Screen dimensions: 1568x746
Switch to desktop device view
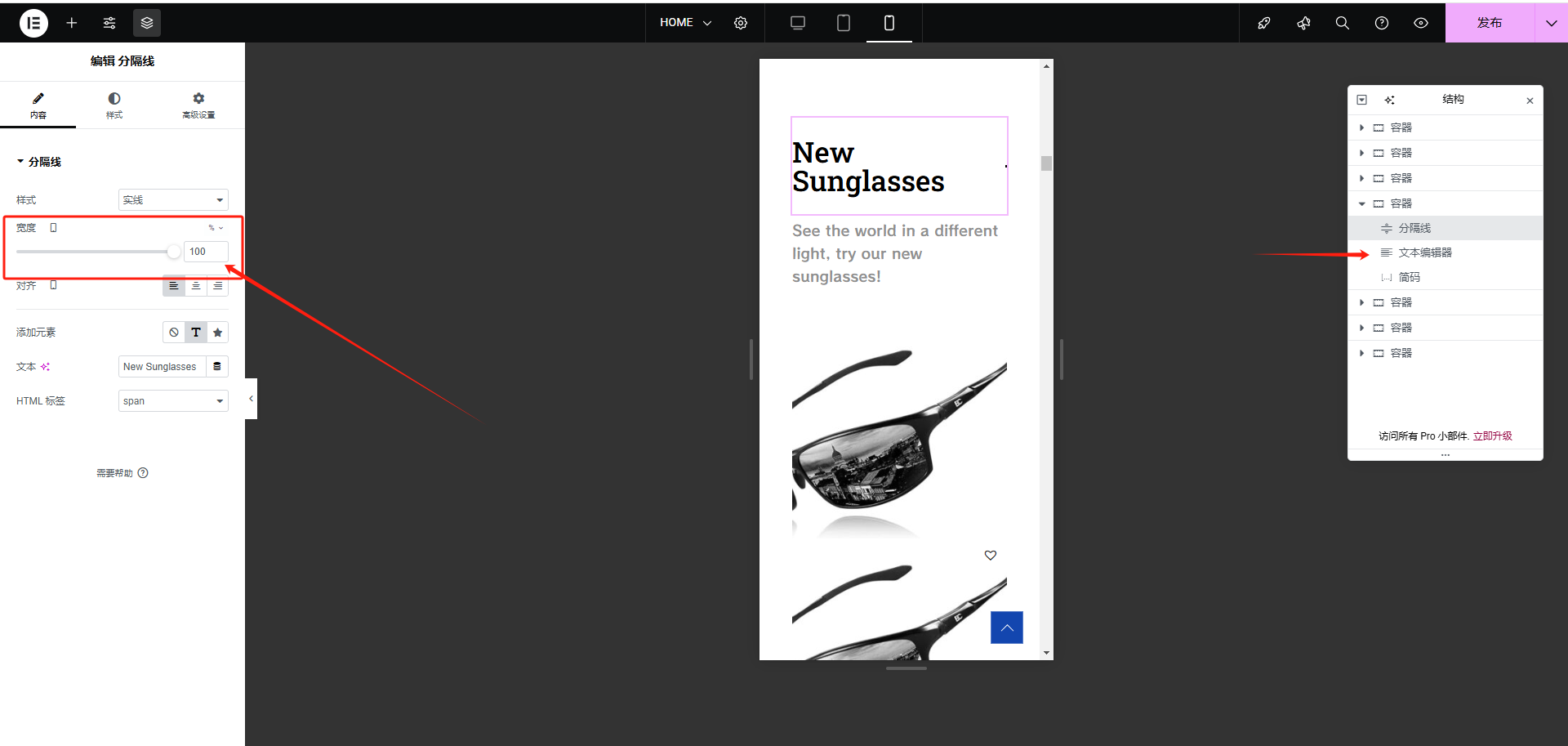[x=798, y=23]
